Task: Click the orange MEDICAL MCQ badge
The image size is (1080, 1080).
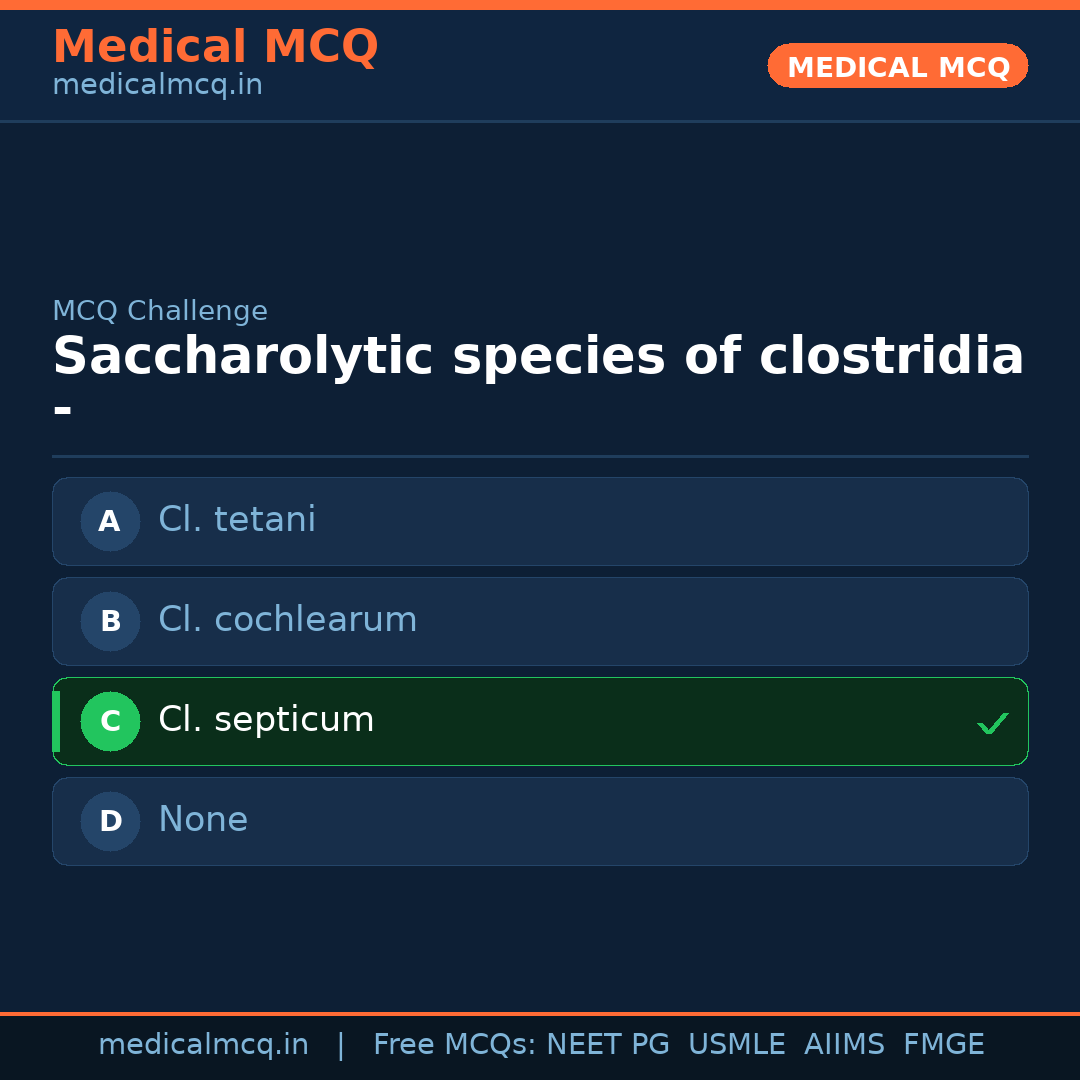Action: pyautogui.click(x=897, y=66)
